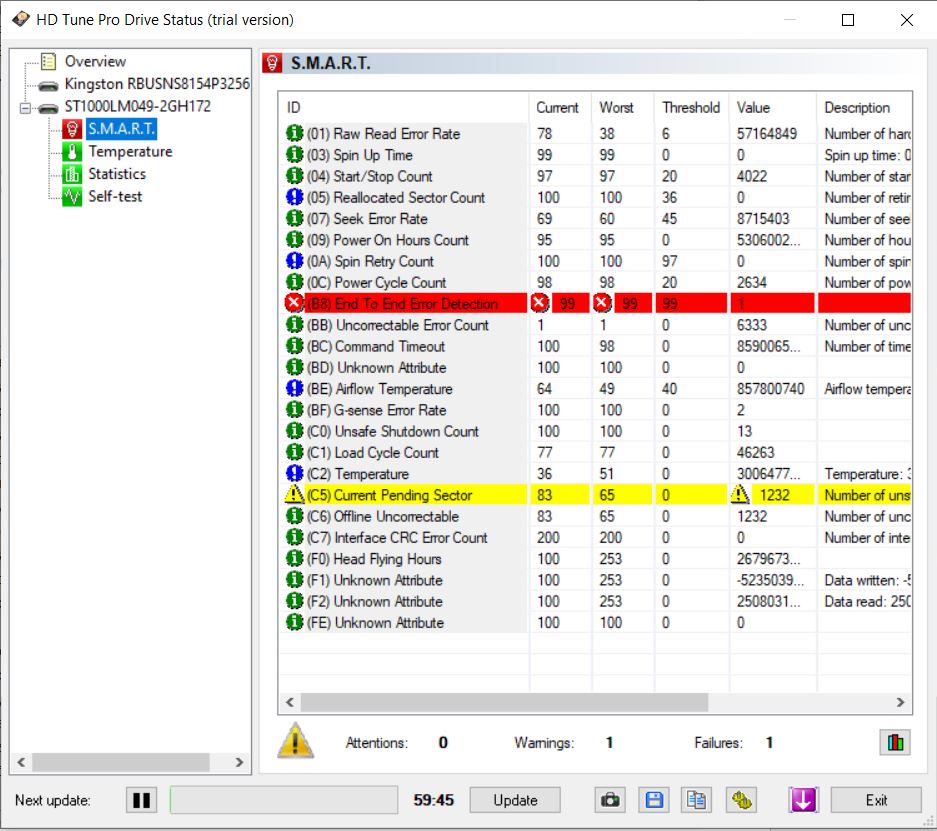937x831 pixels.
Task: Sort by the Value column header
Action: (x=773, y=108)
